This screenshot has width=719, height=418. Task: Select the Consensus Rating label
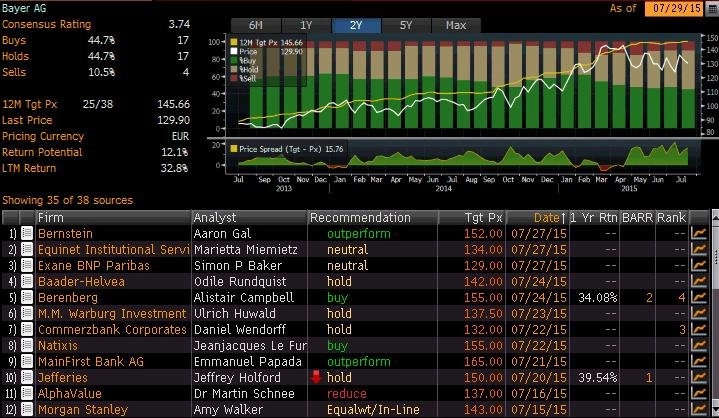coord(47,24)
